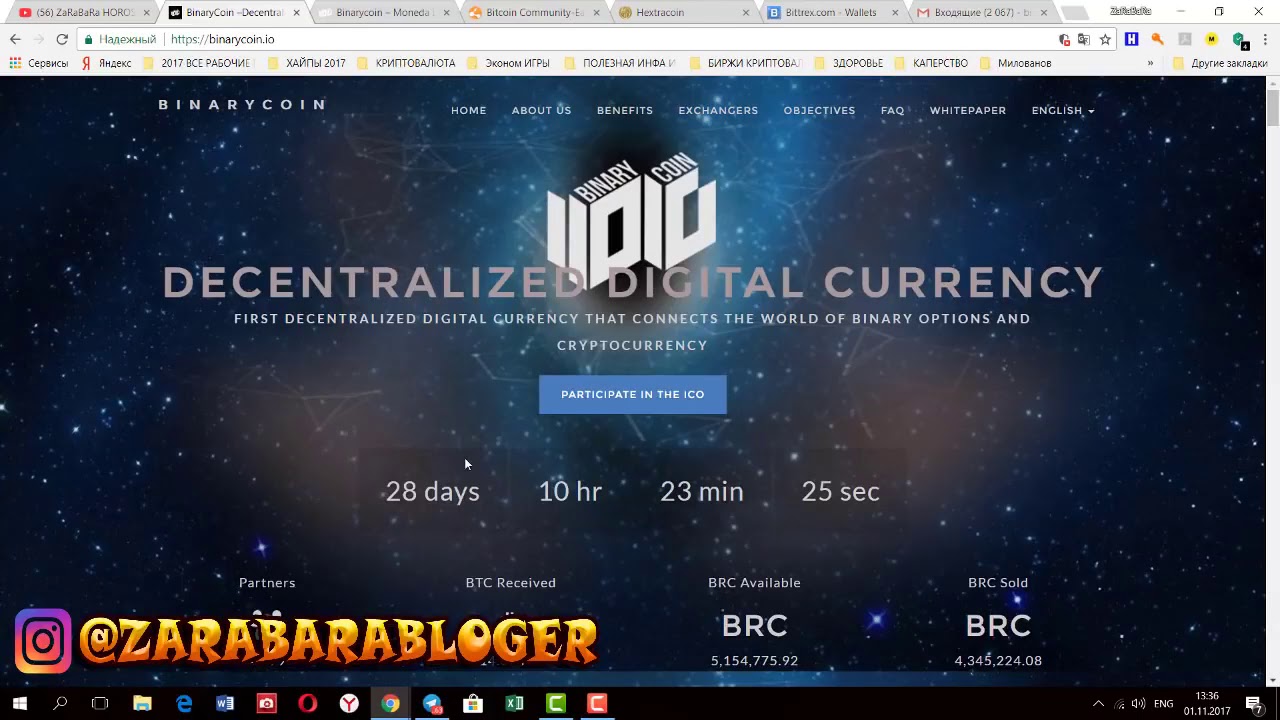
Task: Open the FAQ navigation link
Action: tap(893, 110)
